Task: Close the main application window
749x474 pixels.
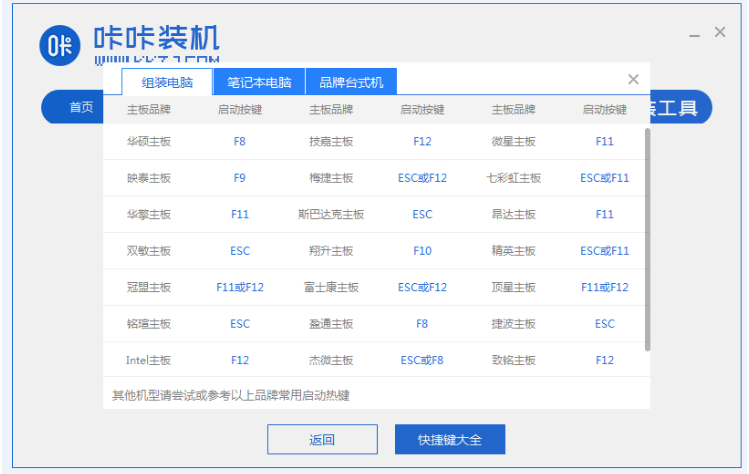Action: click(x=720, y=33)
